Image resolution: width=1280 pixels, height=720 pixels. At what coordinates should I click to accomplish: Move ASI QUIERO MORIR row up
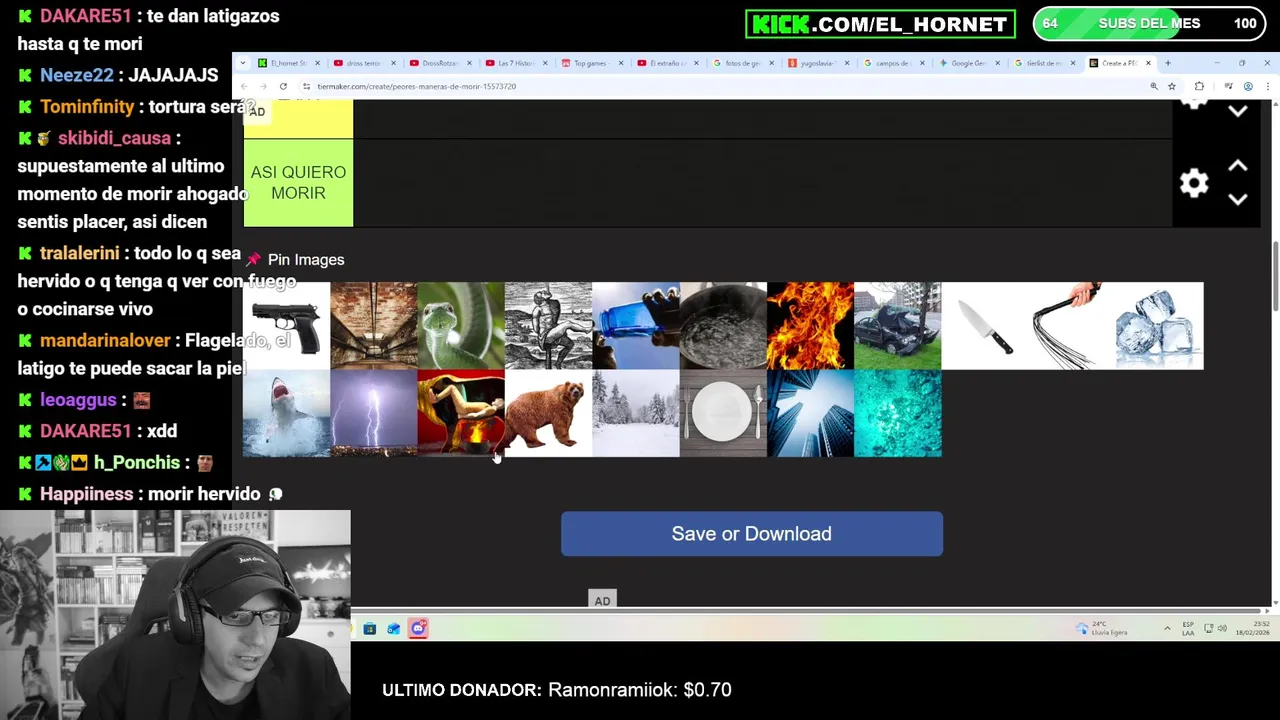(1238, 166)
